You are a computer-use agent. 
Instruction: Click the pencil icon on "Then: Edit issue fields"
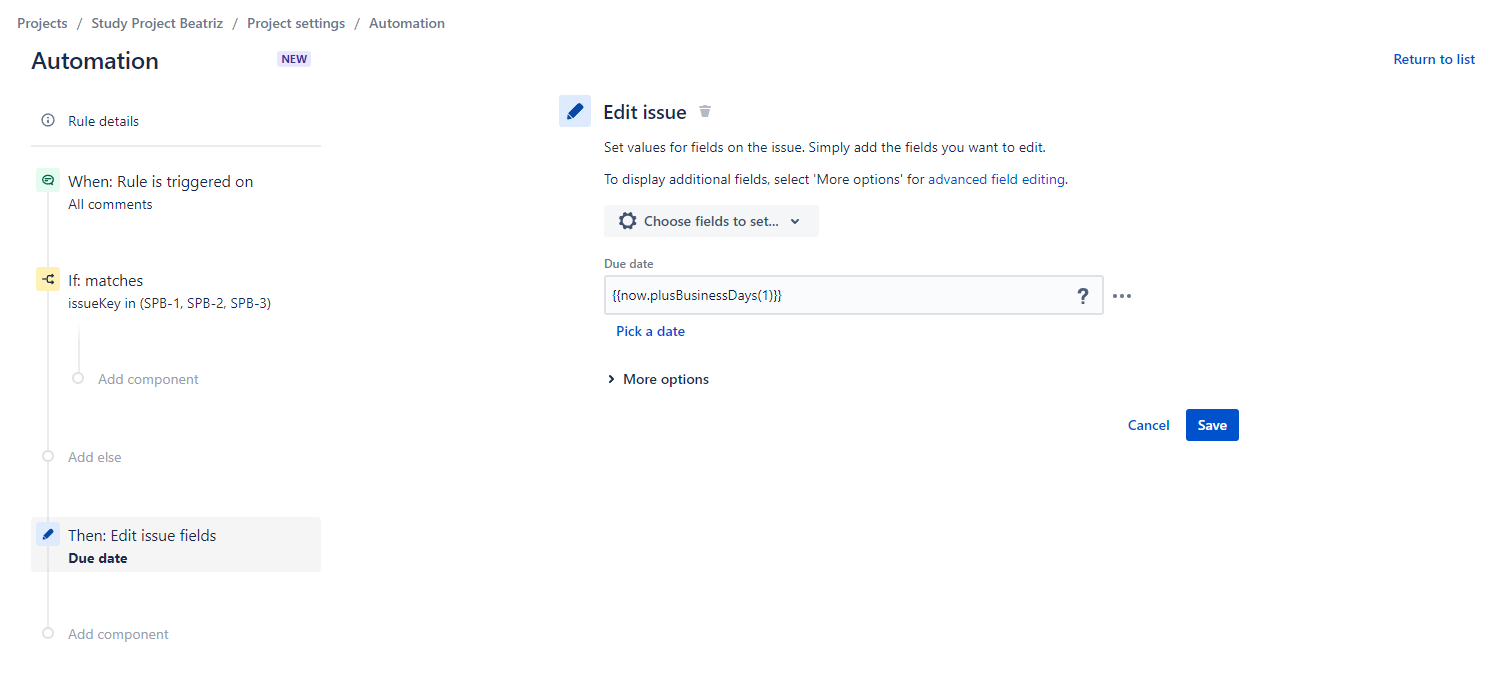point(48,533)
